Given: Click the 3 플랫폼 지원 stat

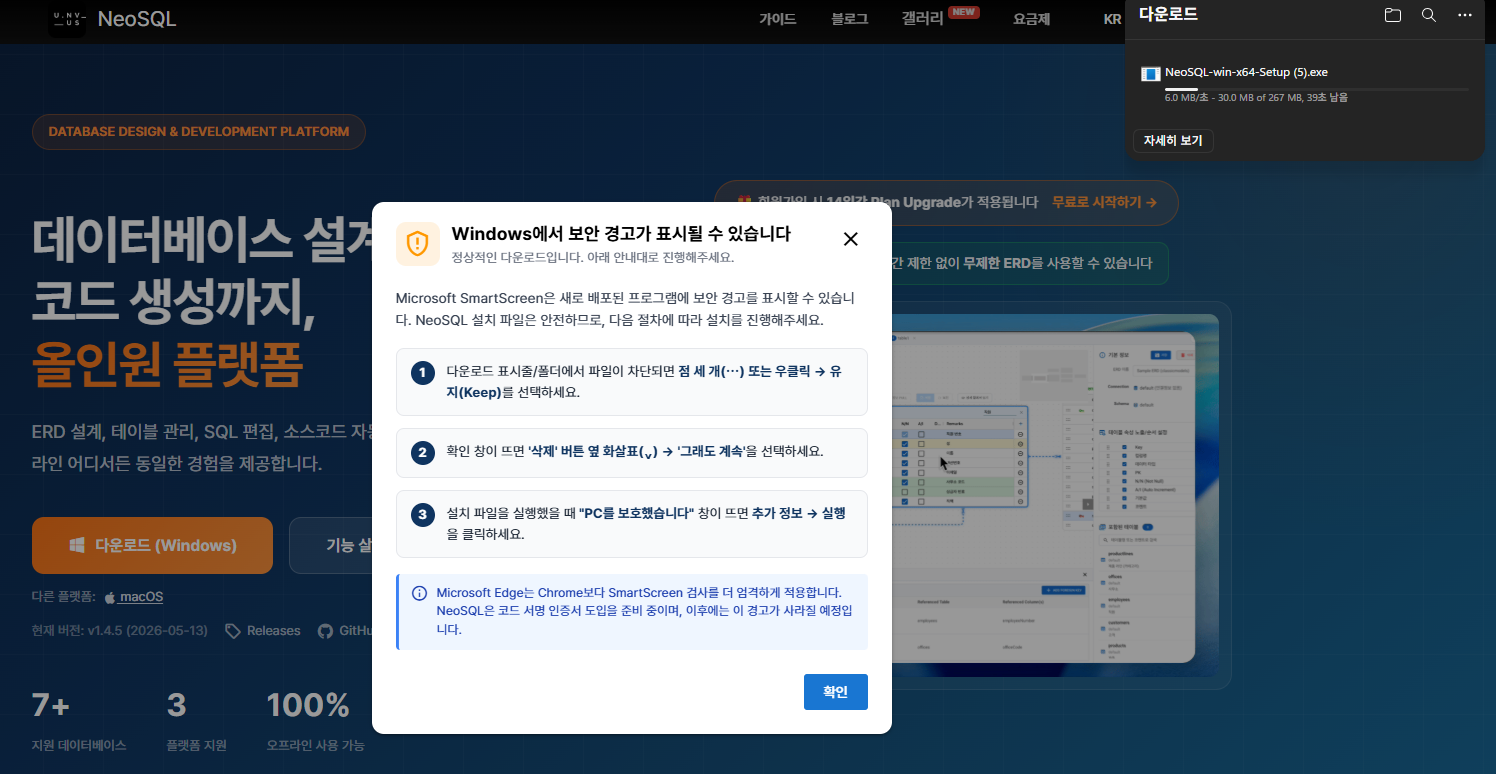Looking at the screenshot, I should click(x=197, y=721).
